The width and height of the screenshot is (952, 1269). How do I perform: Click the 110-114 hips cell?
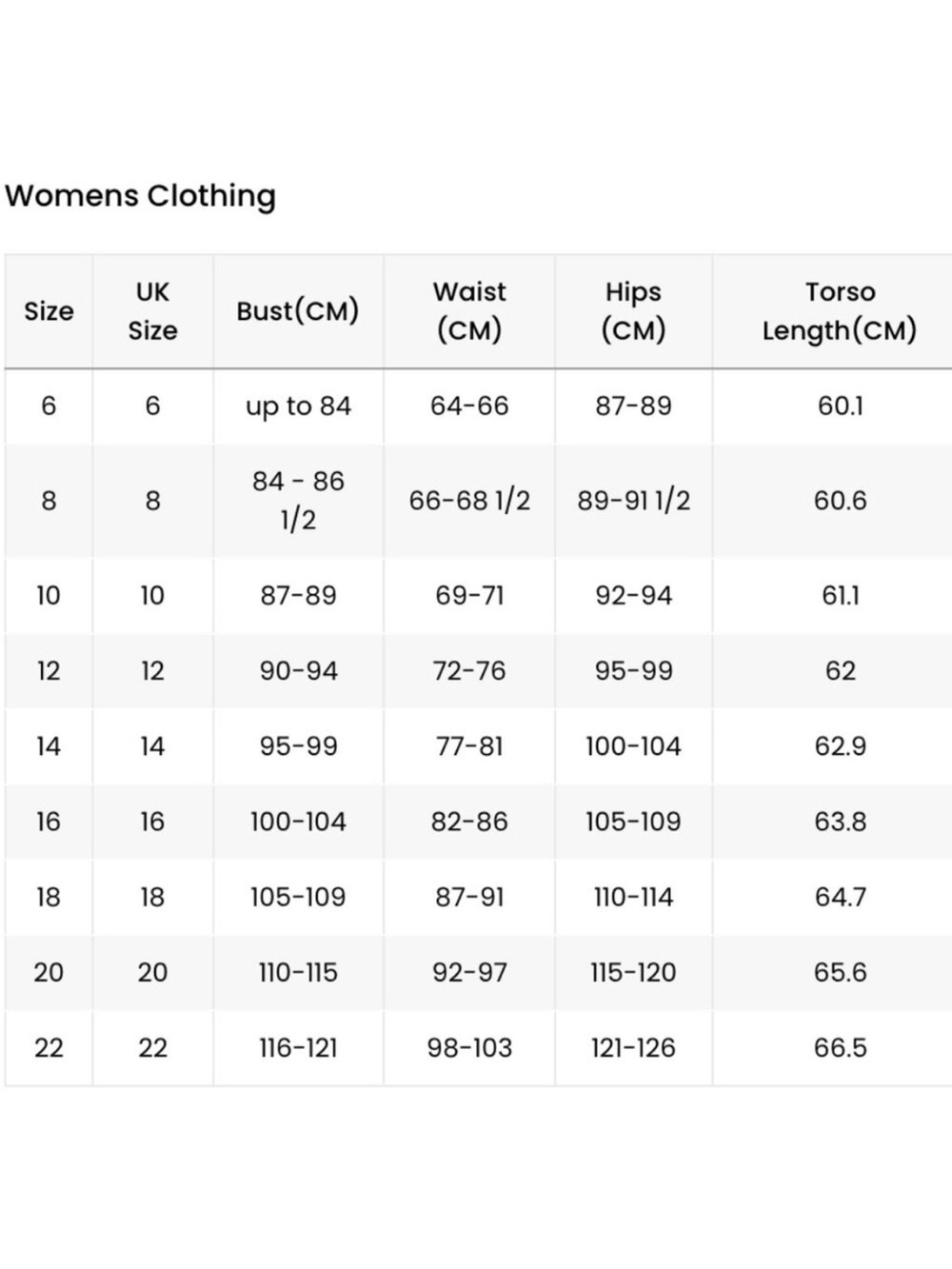click(633, 897)
